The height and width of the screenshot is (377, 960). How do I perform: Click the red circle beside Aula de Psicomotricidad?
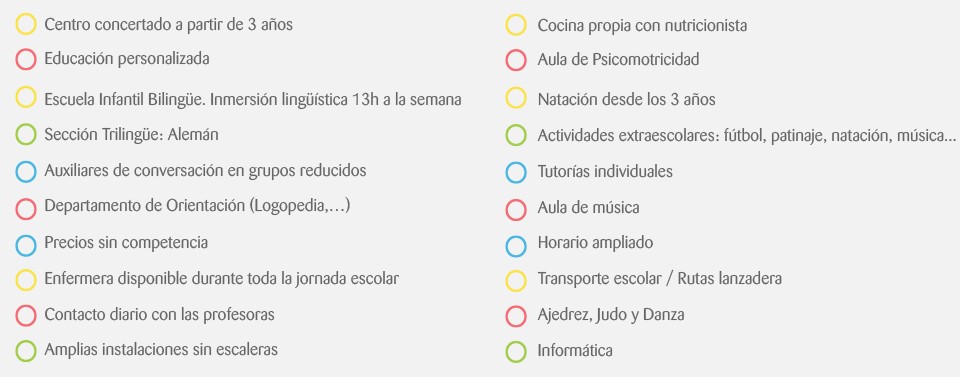[516, 60]
